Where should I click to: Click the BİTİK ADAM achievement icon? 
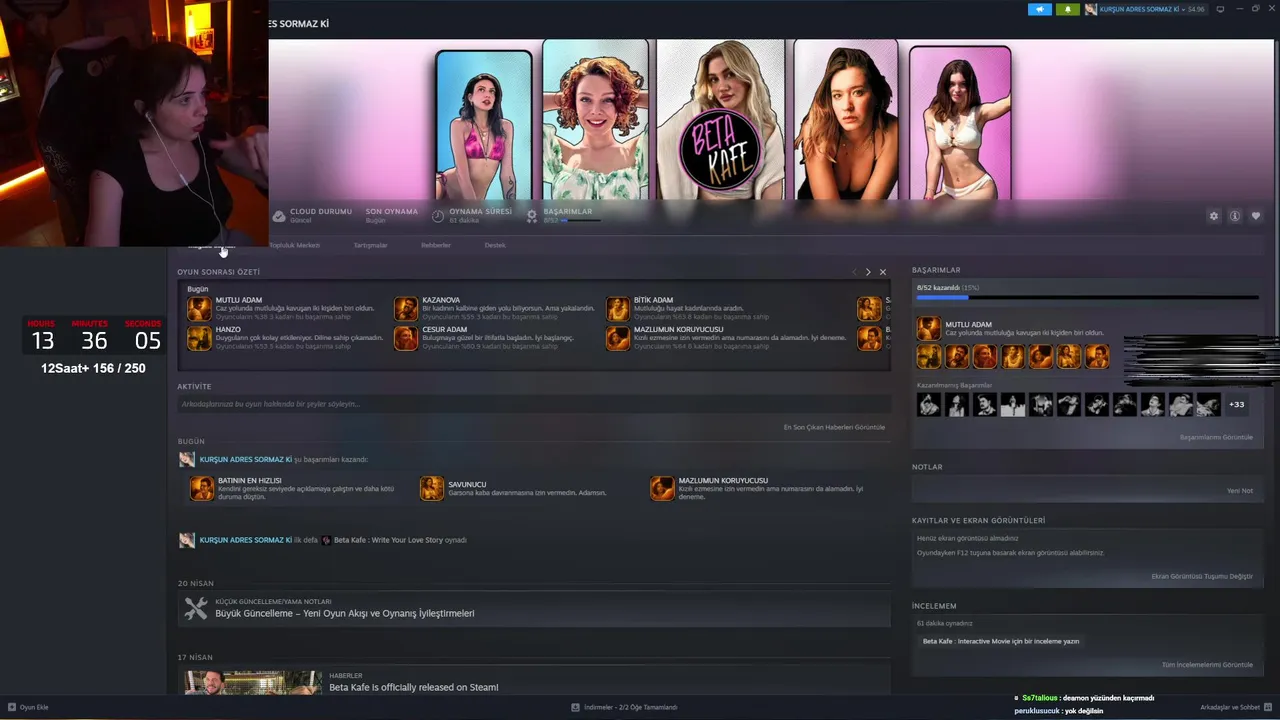618,308
